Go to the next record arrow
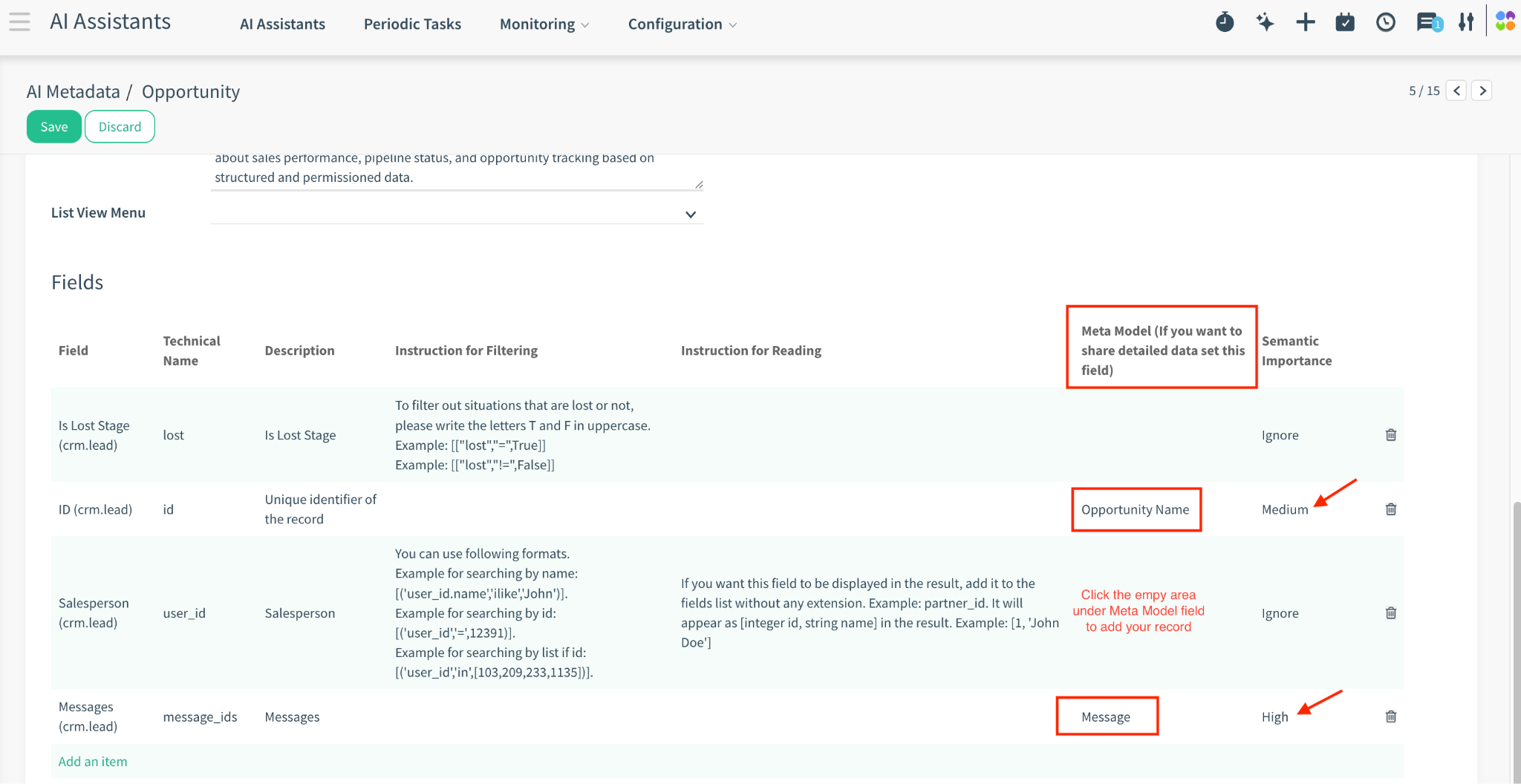This screenshot has height=784, width=1521. (x=1482, y=91)
